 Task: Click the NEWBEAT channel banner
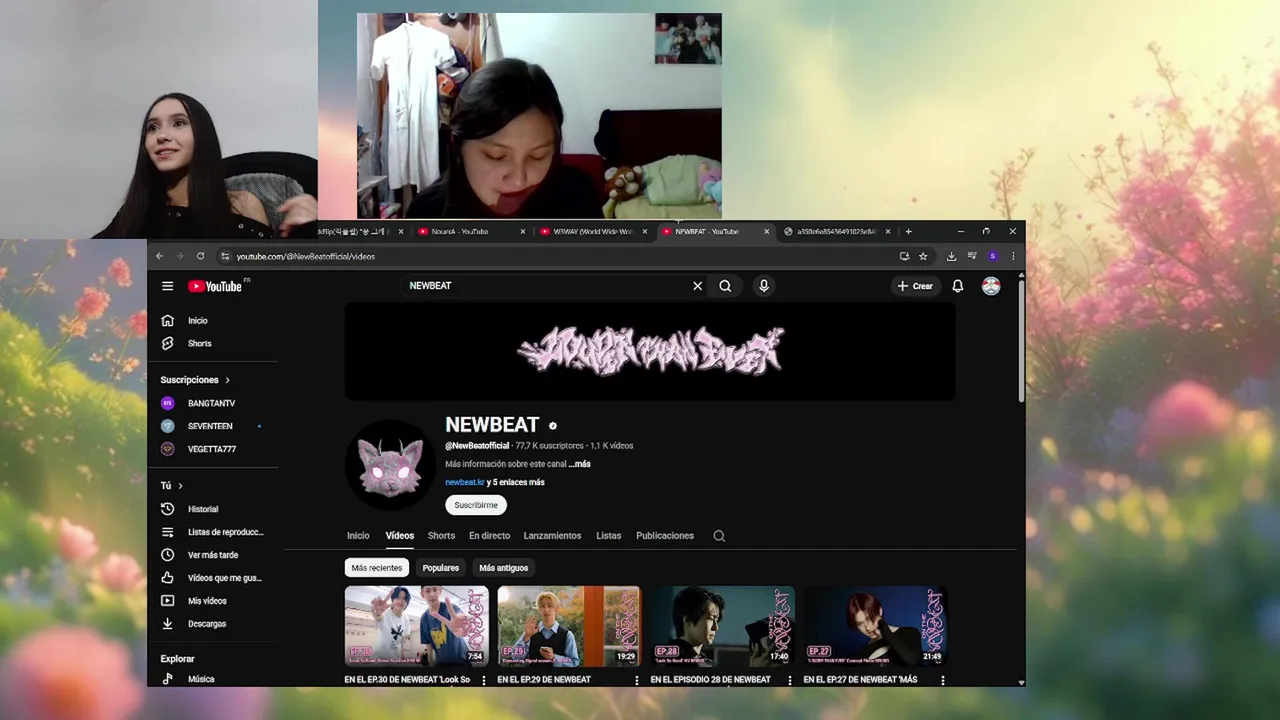click(650, 351)
